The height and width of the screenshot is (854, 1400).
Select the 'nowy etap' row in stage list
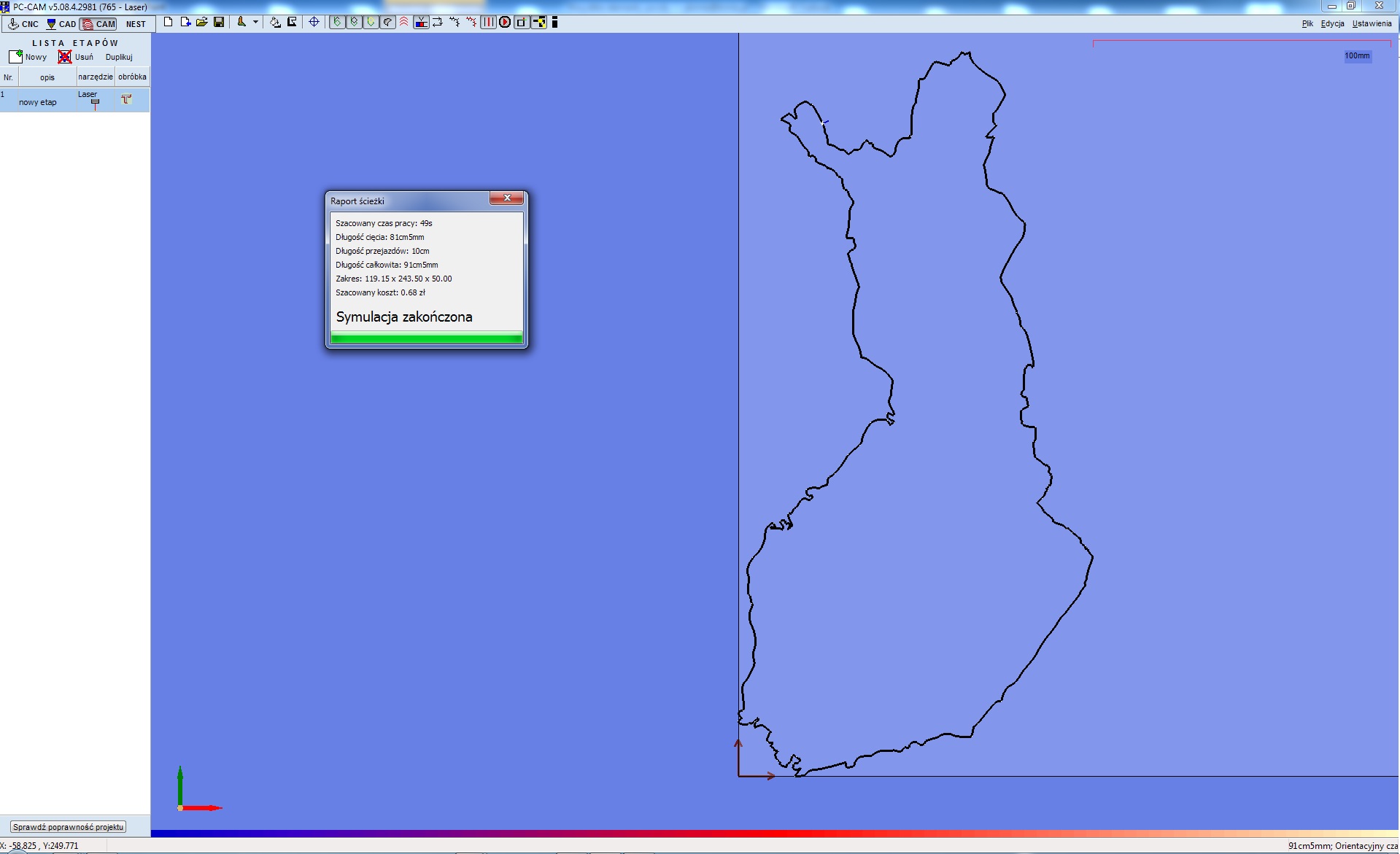pos(74,100)
